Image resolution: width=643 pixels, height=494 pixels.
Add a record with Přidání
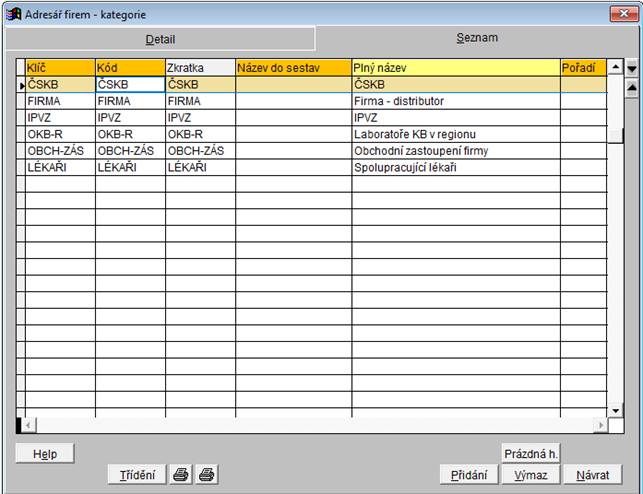[468, 475]
